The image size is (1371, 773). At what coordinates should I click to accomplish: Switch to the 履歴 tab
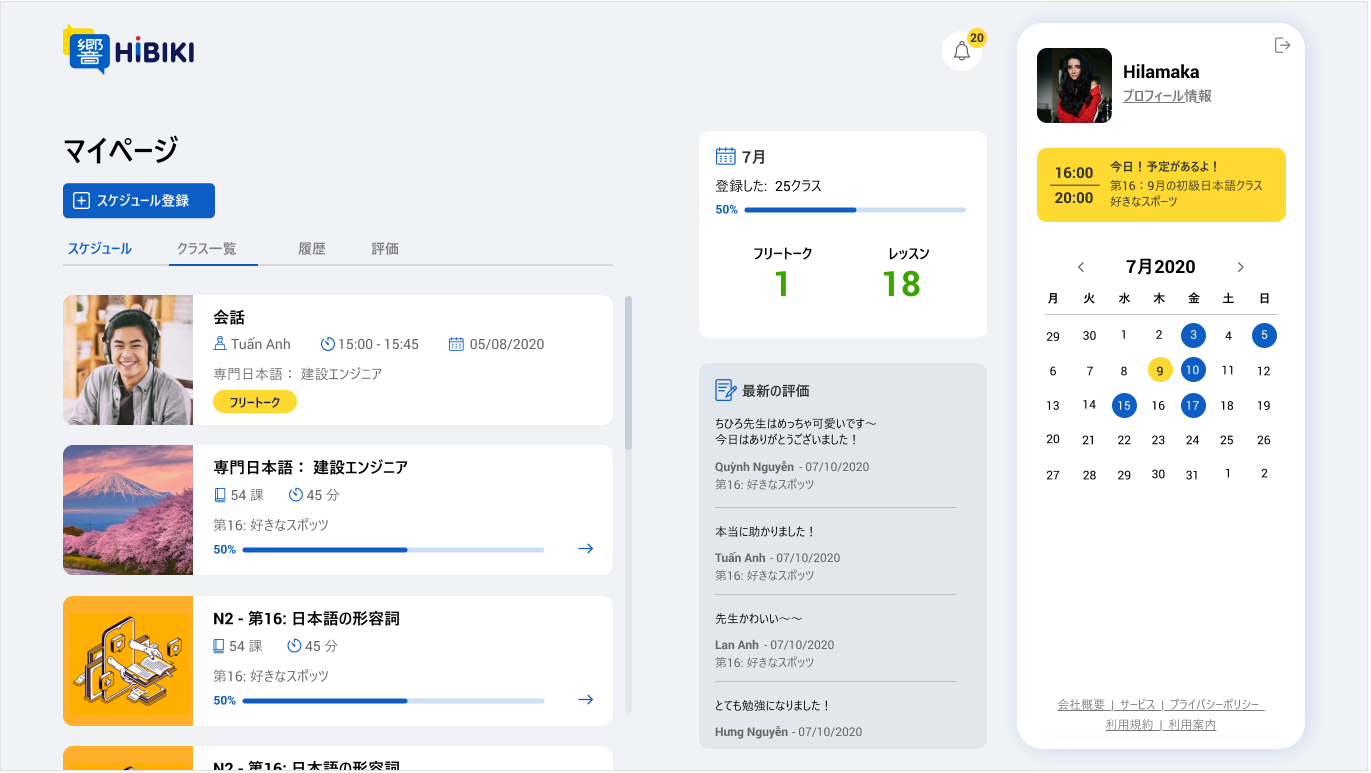coord(312,248)
